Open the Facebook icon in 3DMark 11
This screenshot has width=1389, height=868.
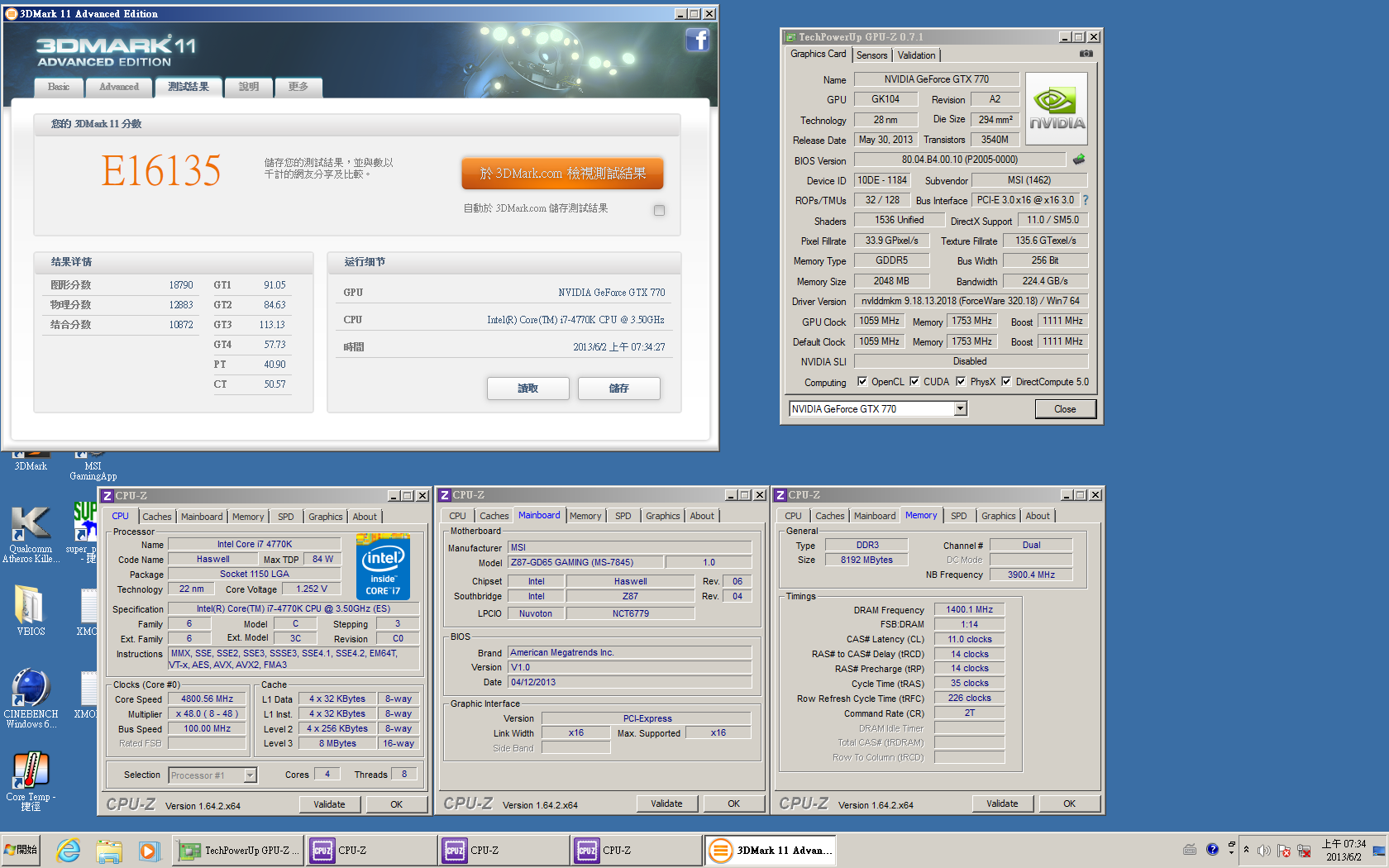coord(697,40)
